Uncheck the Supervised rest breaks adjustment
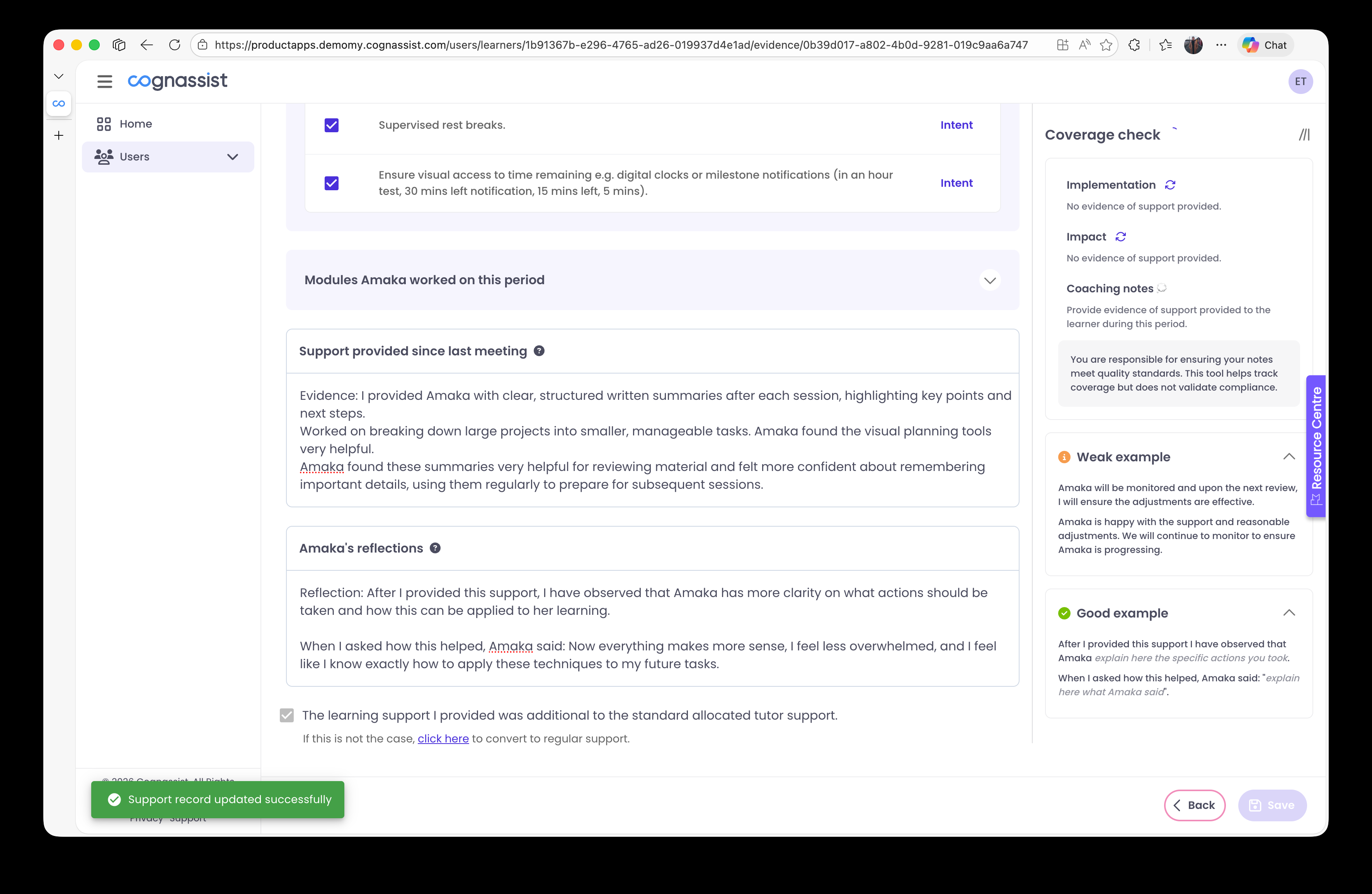 tap(332, 125)
